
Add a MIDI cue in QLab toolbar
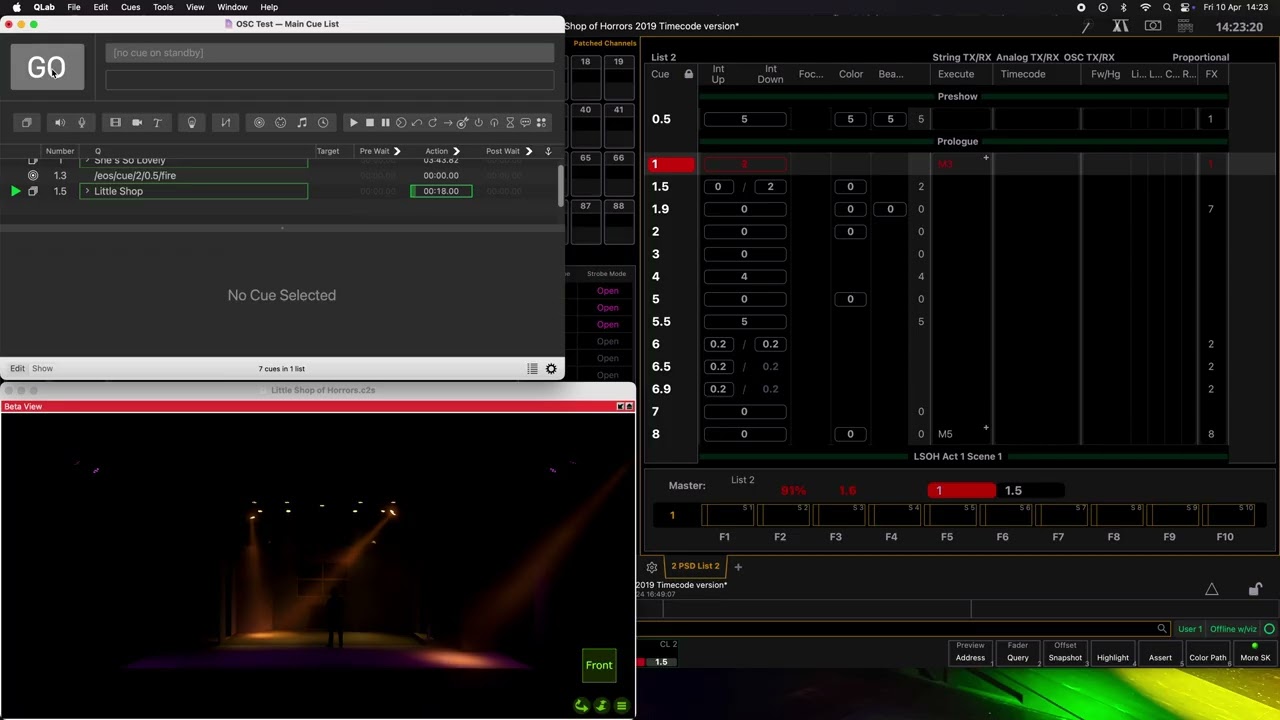click(281, 123)
